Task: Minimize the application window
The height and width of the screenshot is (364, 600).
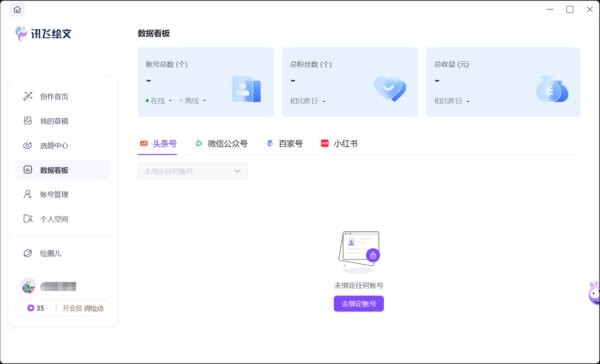Action: pos(550,10)
